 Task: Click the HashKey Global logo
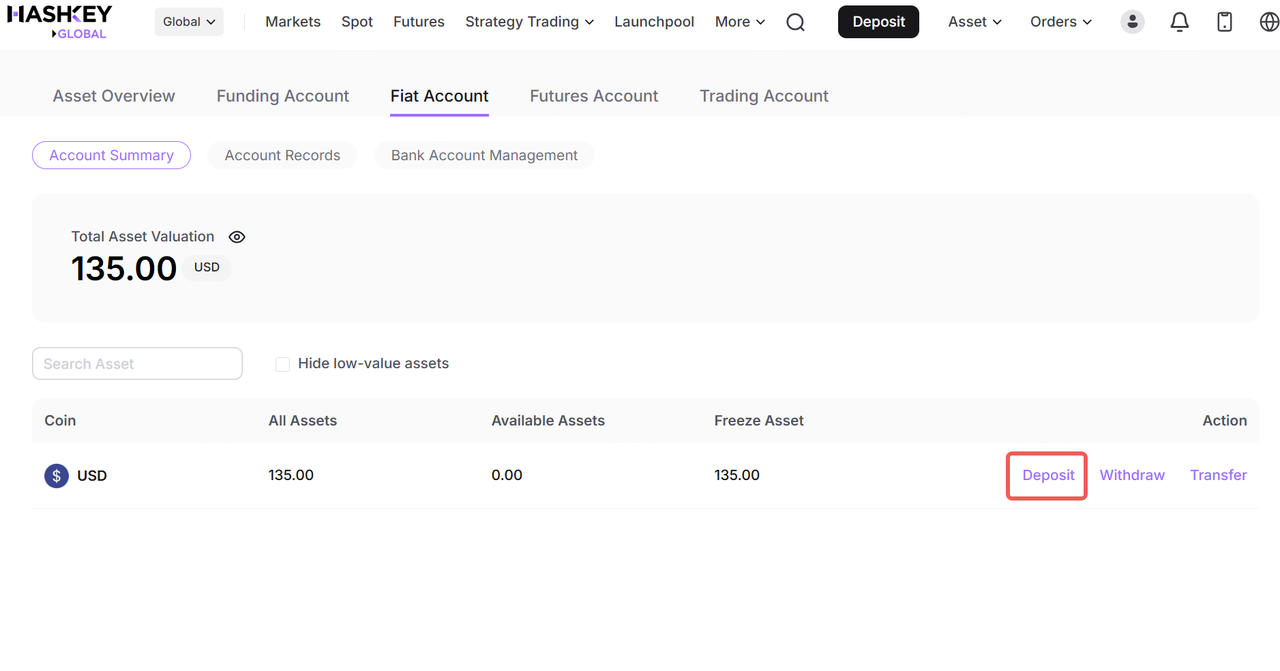pyautogui.click(x=60, y=21)
